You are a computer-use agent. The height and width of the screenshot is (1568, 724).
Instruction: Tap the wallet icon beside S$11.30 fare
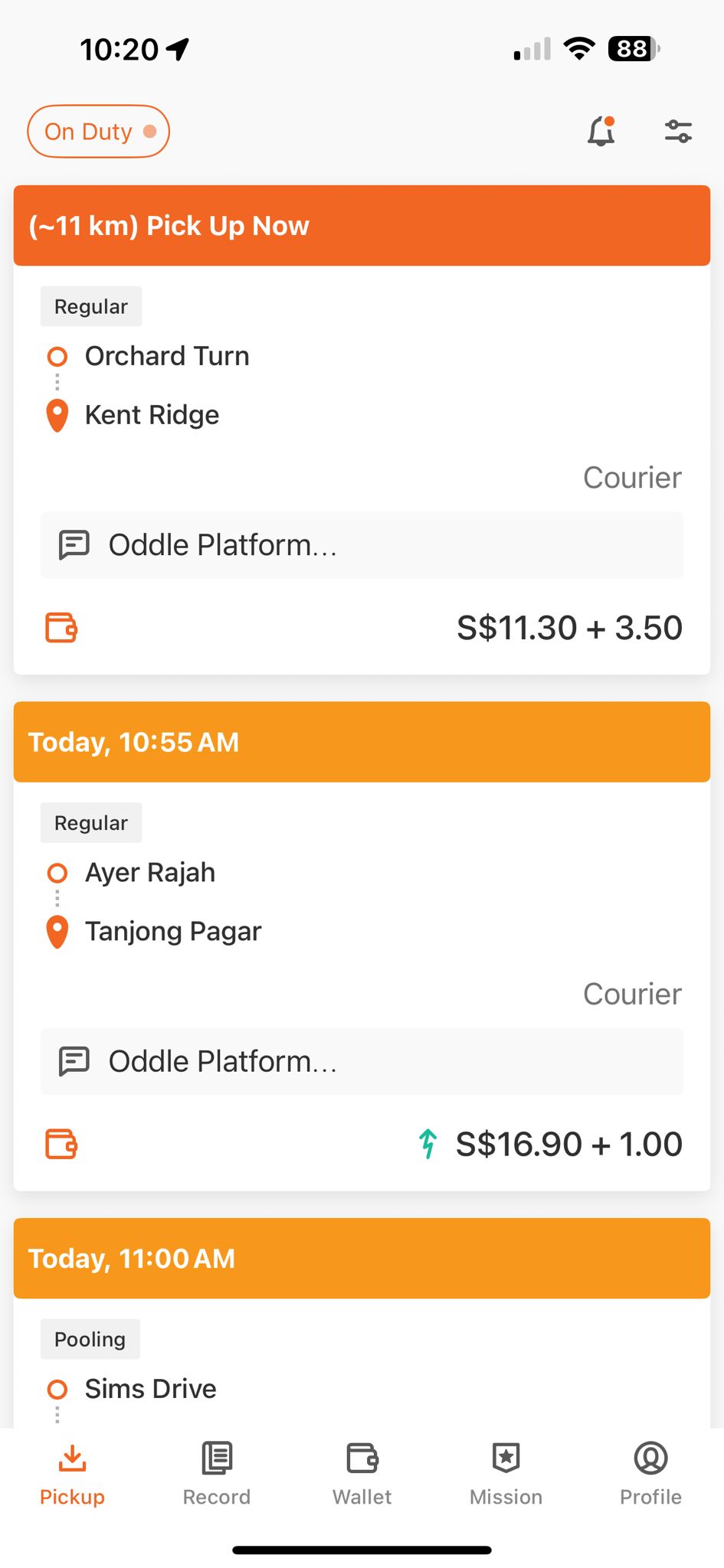click(61, 628)
